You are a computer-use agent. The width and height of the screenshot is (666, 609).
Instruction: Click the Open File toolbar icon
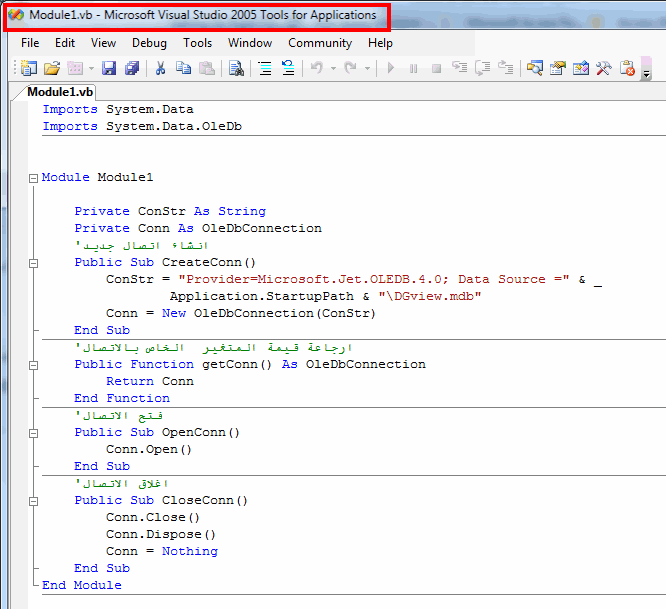[x=52, y=68]
